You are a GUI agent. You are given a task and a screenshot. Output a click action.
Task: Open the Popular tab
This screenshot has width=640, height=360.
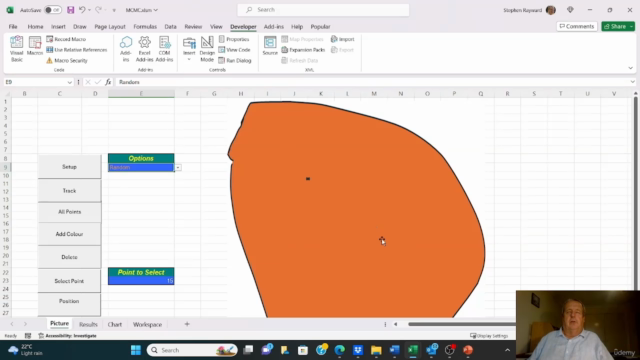pyautogui.click(x=320, y=27)
